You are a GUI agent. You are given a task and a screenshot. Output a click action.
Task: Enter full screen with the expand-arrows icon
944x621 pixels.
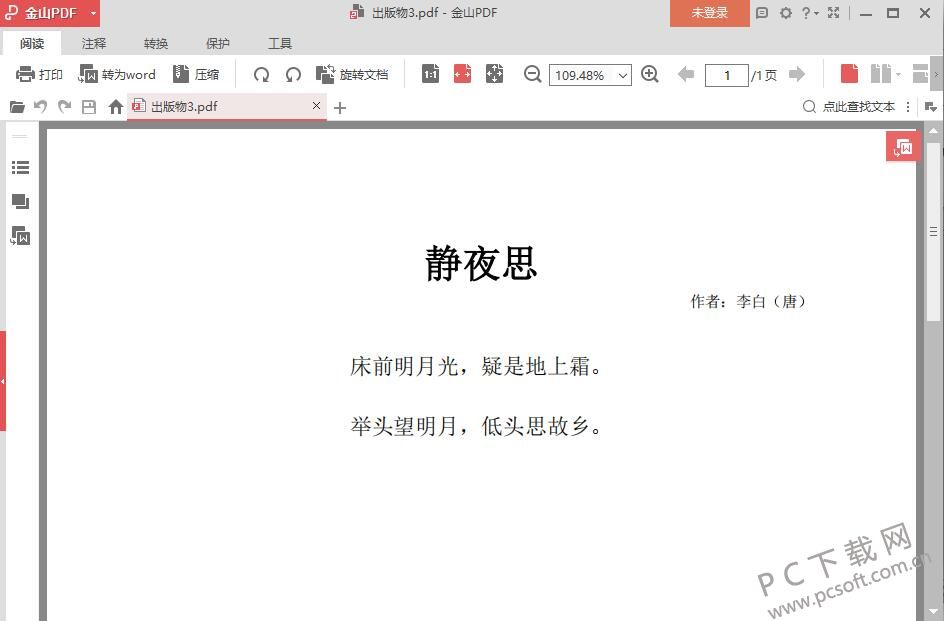834,13
